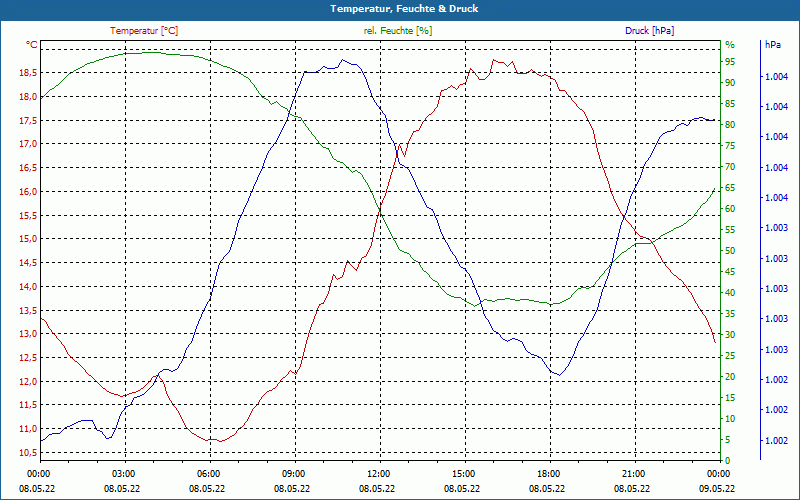The image size is (800, 500).
Task: Click the '5' humidity axis tick
Action: 728,440
